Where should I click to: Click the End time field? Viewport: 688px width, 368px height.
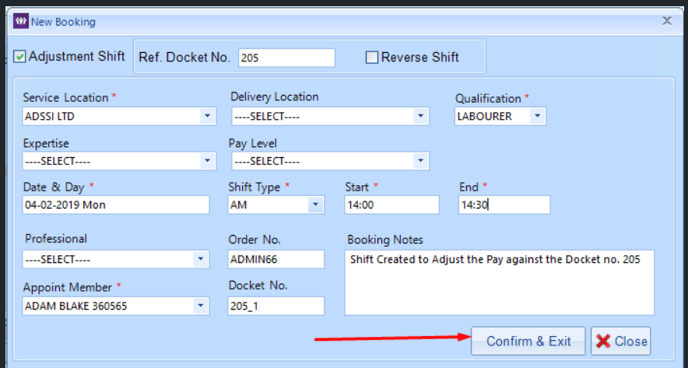tap(504, 205)
